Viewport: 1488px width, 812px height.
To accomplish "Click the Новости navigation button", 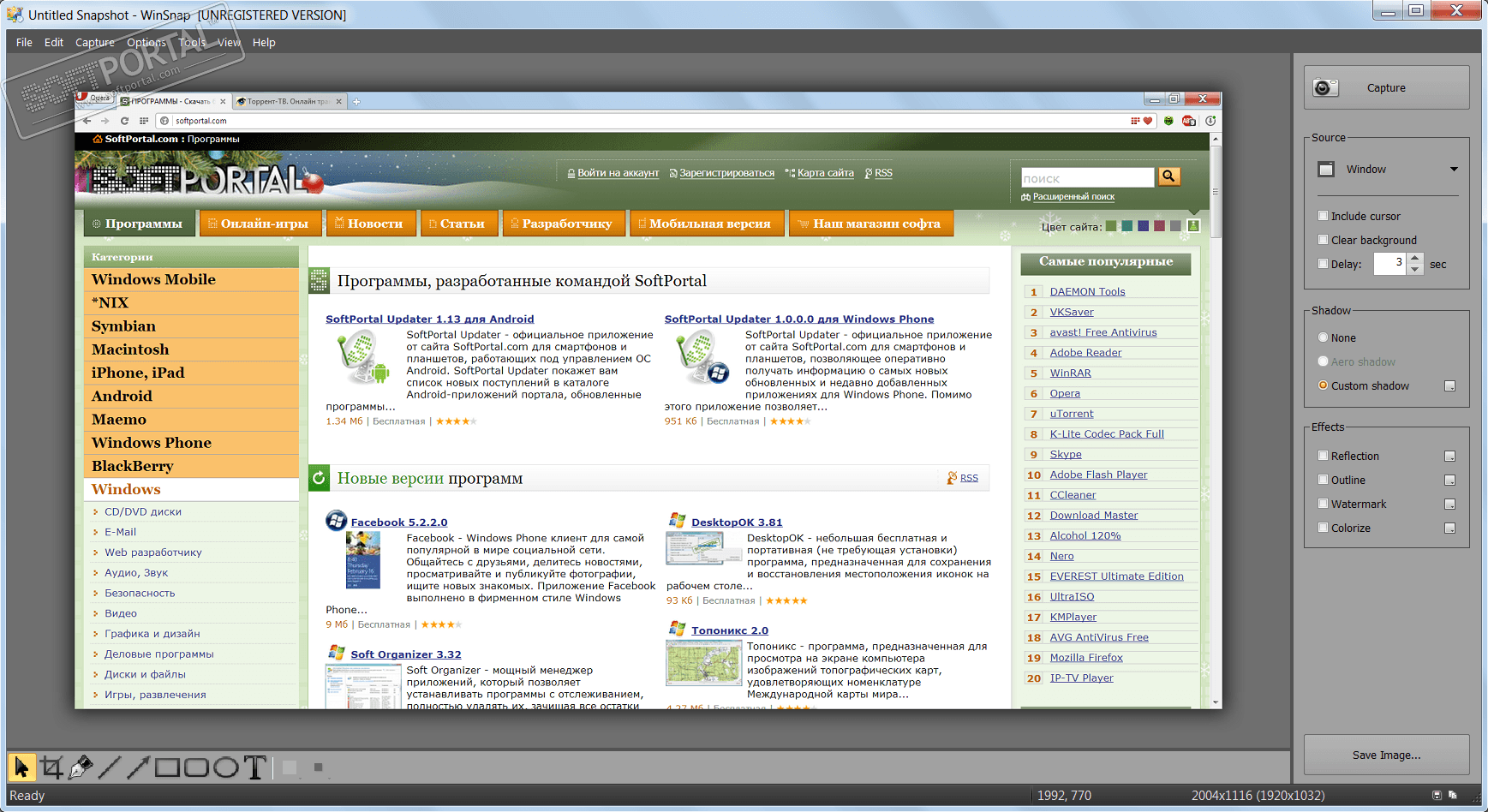I will [370, 224].
